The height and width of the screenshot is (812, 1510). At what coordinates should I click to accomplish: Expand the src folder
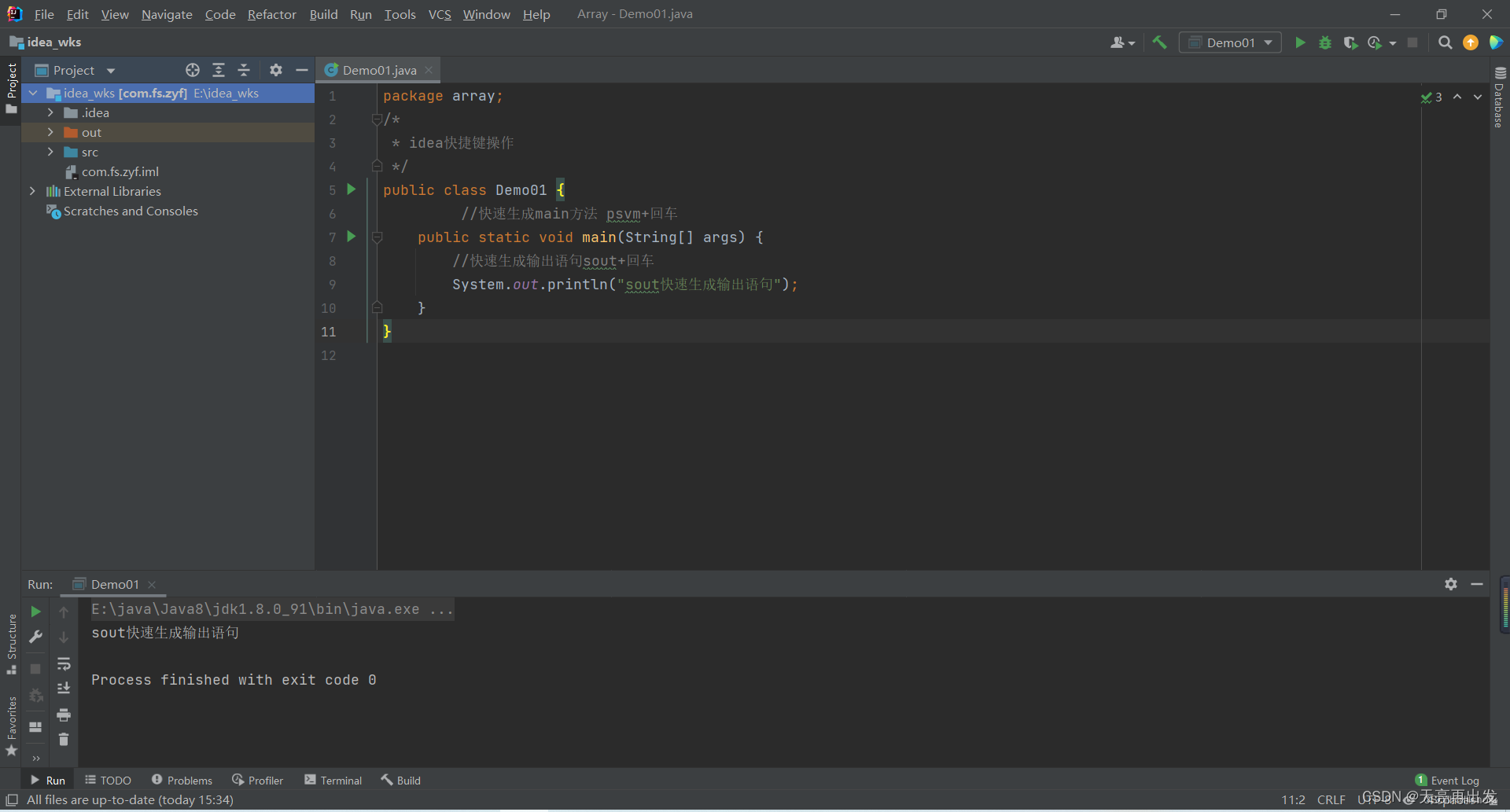coord(50,152)
